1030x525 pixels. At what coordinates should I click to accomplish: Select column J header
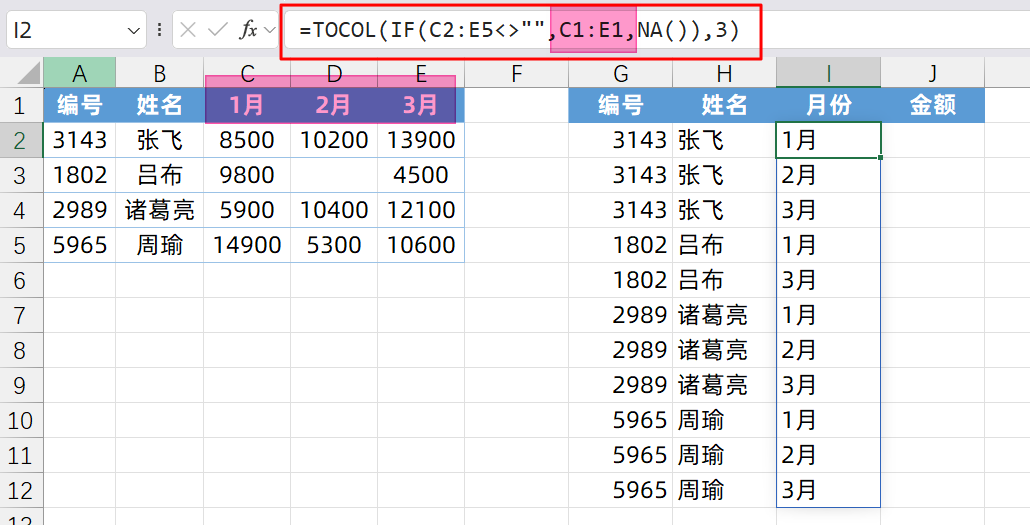pos(933,73)
